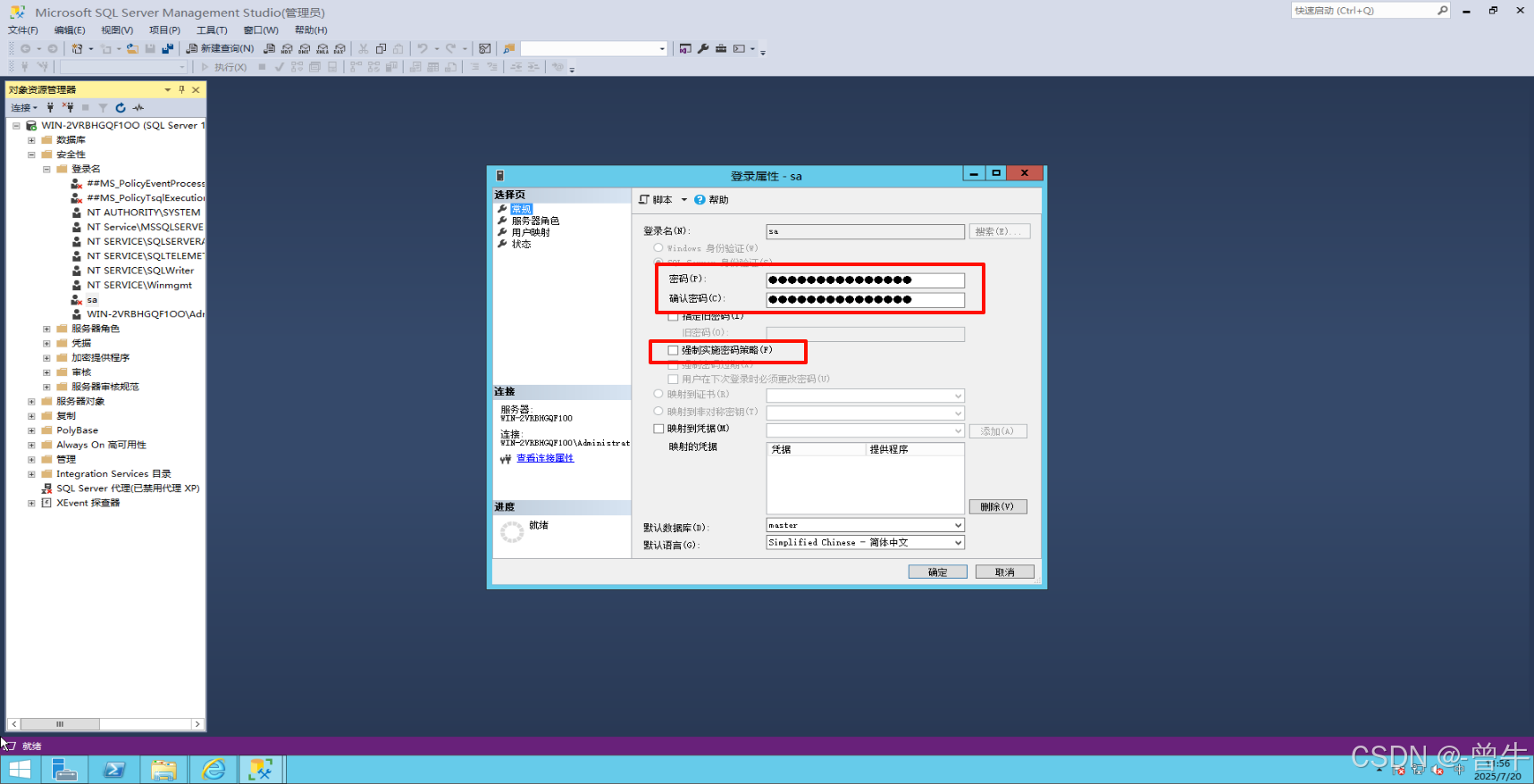Collapse the 登录名 tree node
Image resolution: width=1534 pixels, height=784 pixels.
click(x=46, y=169)
